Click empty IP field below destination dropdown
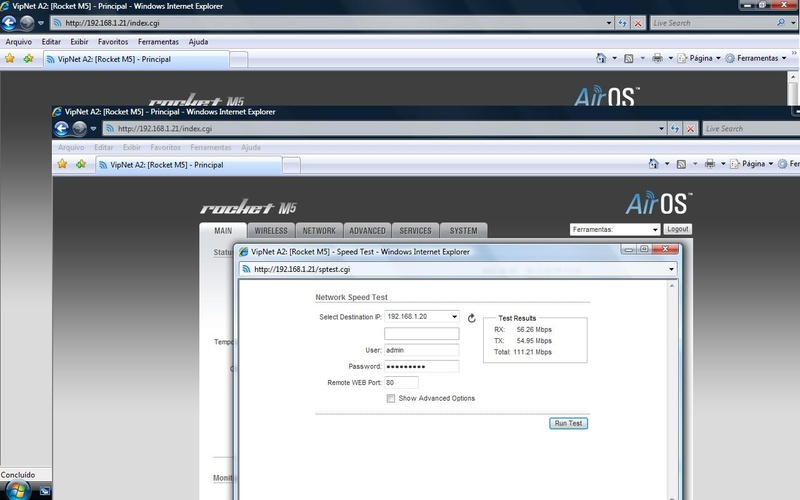The image size is (800, 500). pyautogui.click(x=421, y=334)
